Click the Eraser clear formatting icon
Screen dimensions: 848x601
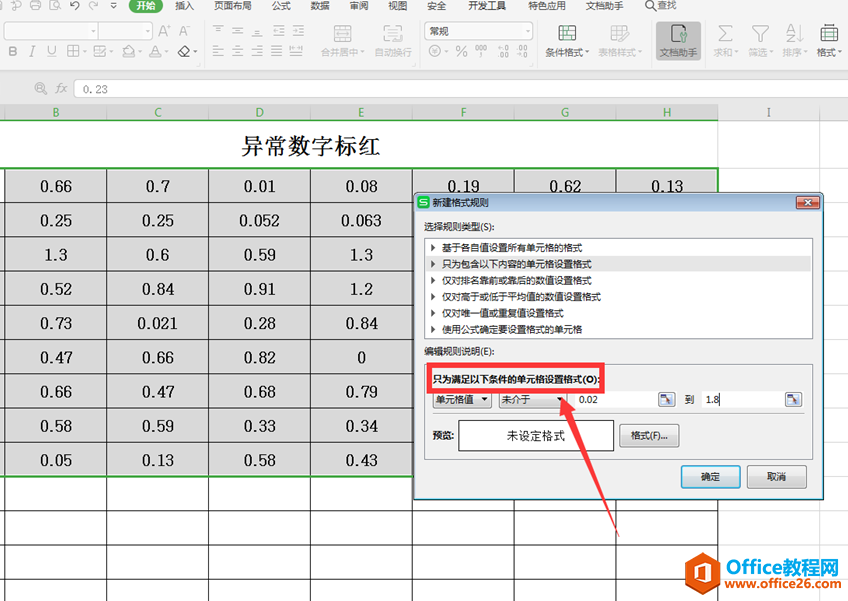click(184, 51)
